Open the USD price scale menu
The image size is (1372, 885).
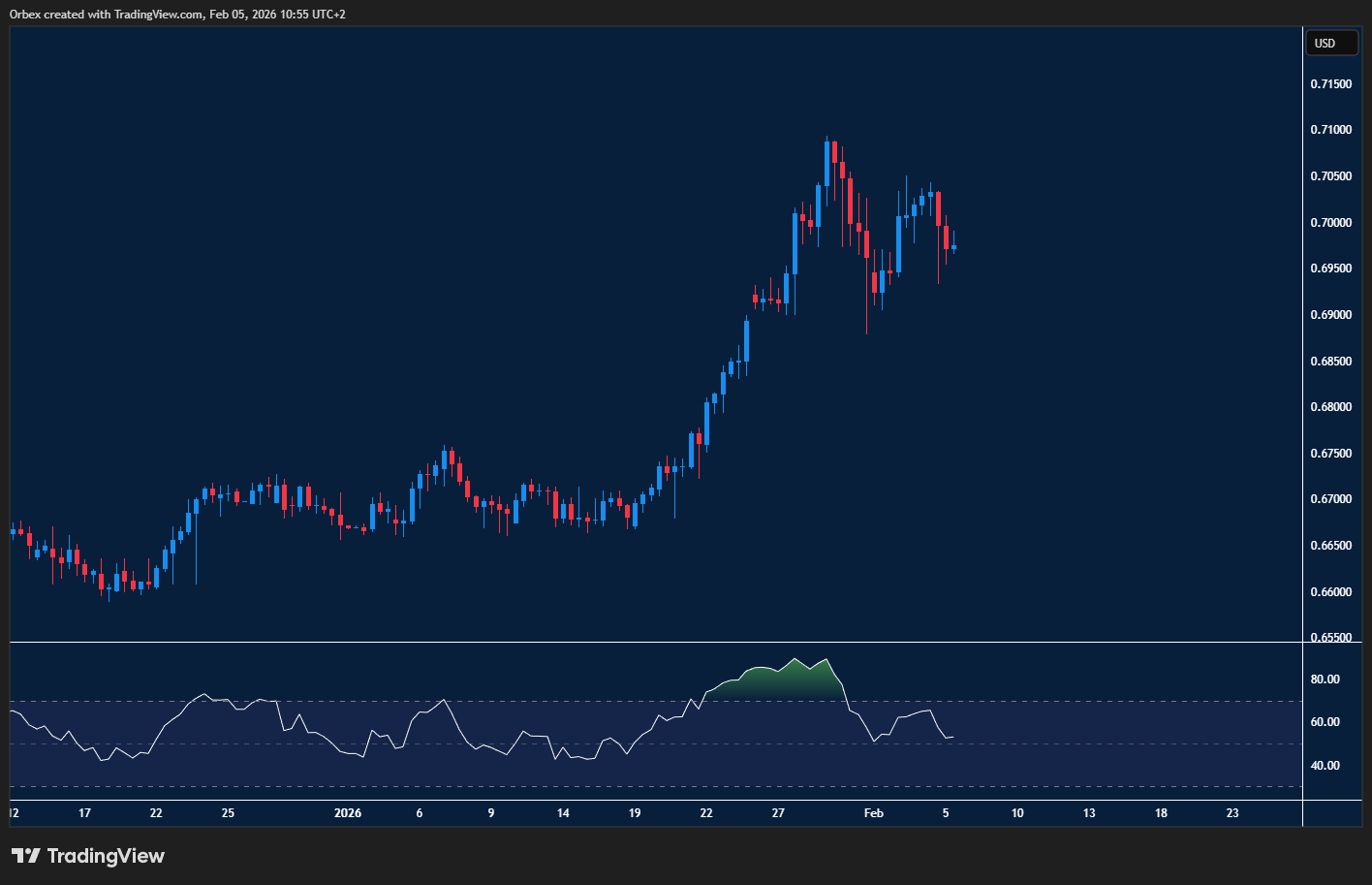(x=1331, y=43)
